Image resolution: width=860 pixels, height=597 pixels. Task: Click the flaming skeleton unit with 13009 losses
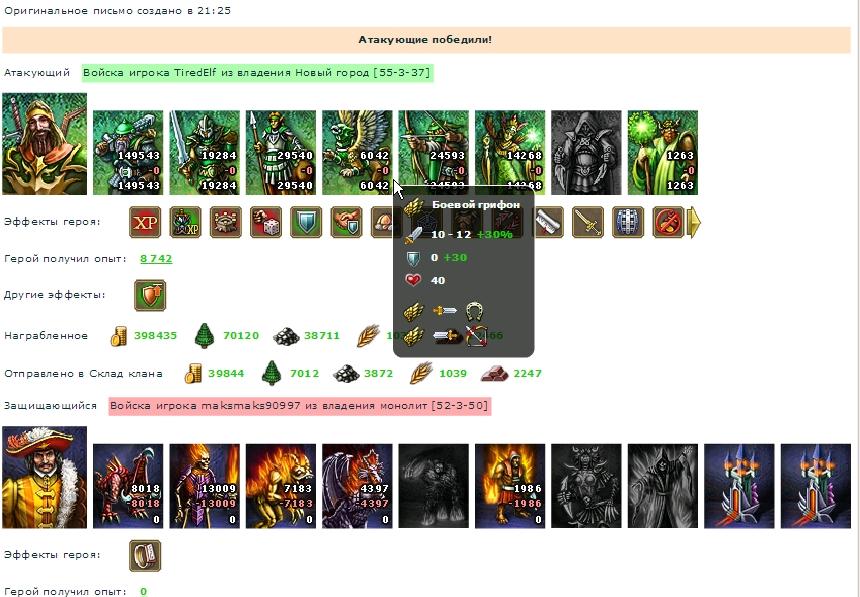coord(205,486)
